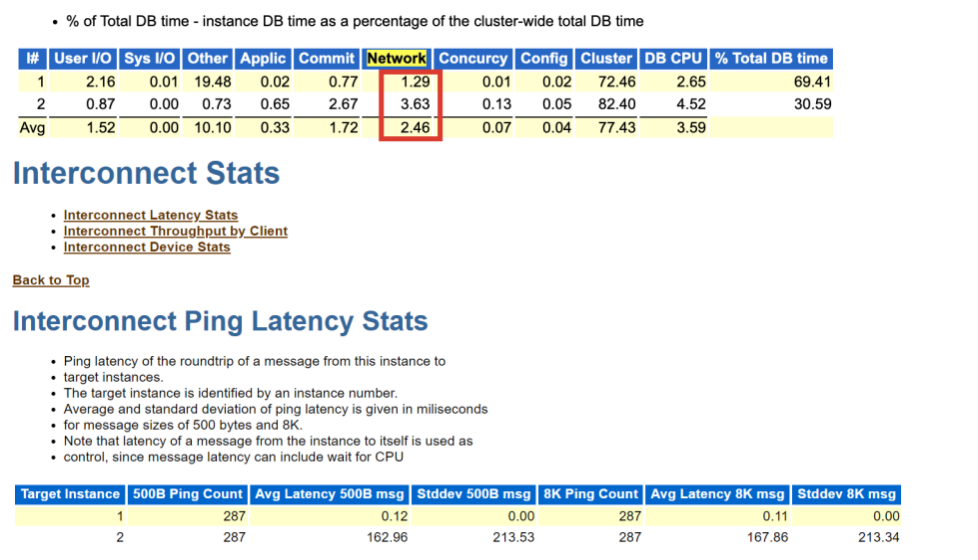
Task: Select the DB CPU column header
Action: pos(673,59)
